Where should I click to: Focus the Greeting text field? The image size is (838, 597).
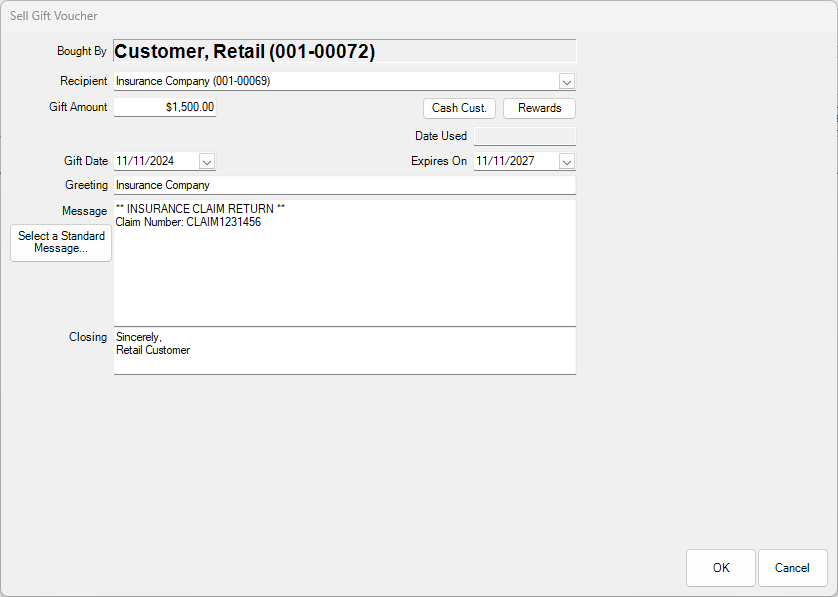pos(345,185)
